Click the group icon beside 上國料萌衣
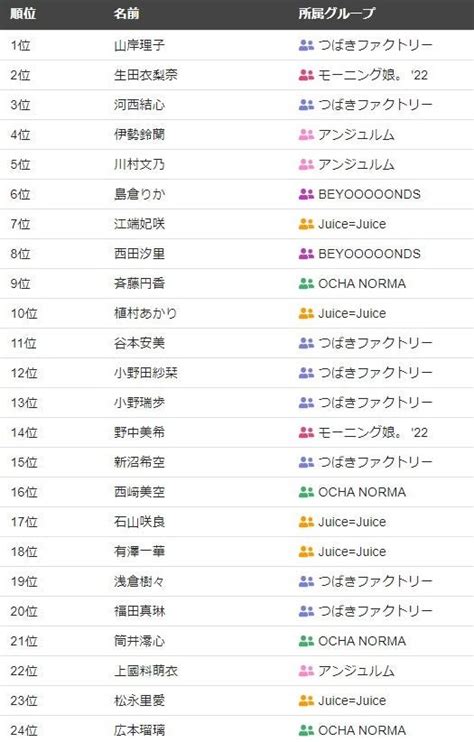This screenshot has height=742, width=474. tap(306, 671)
